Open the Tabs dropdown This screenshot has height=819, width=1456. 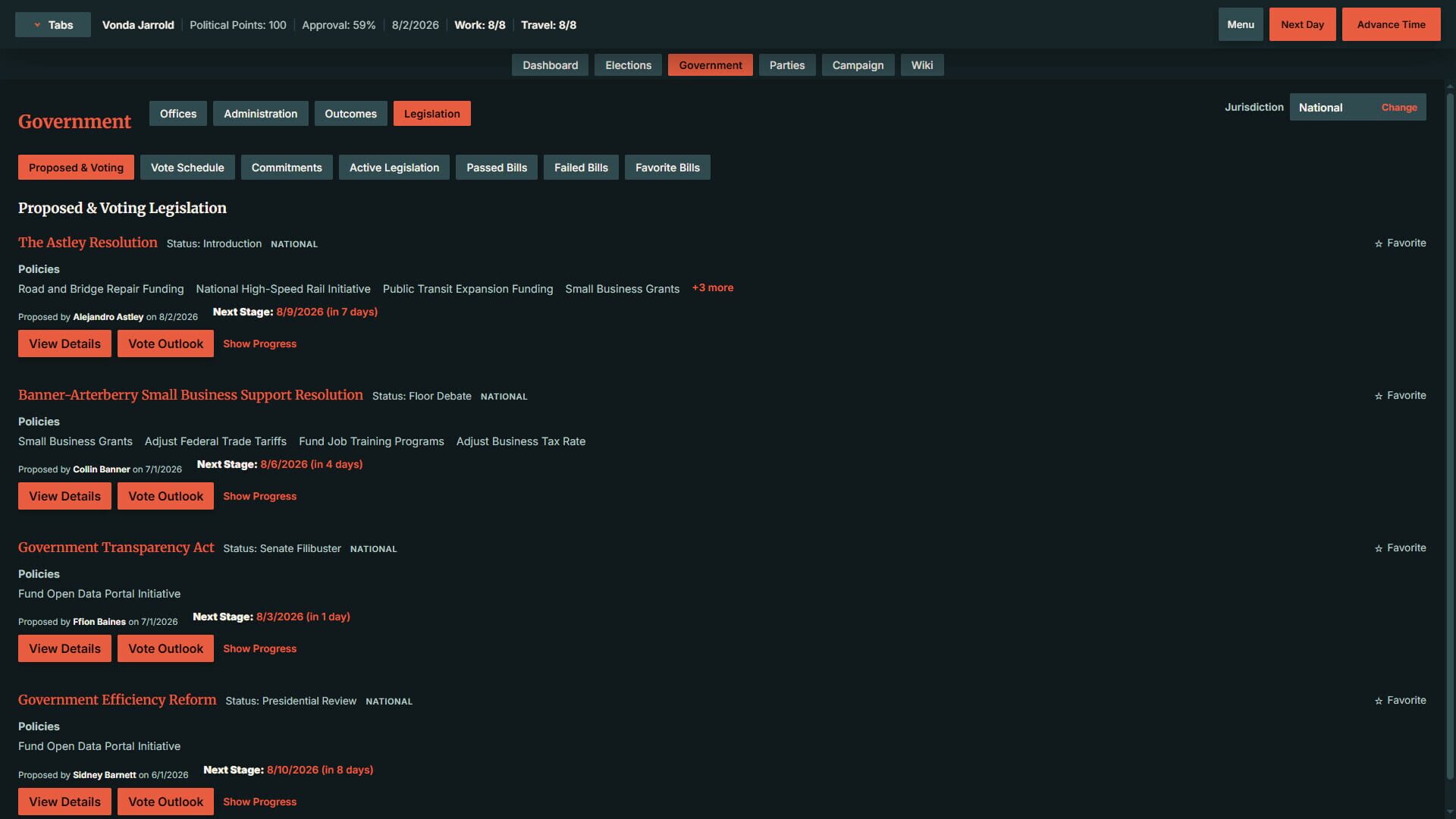(53, 25)
